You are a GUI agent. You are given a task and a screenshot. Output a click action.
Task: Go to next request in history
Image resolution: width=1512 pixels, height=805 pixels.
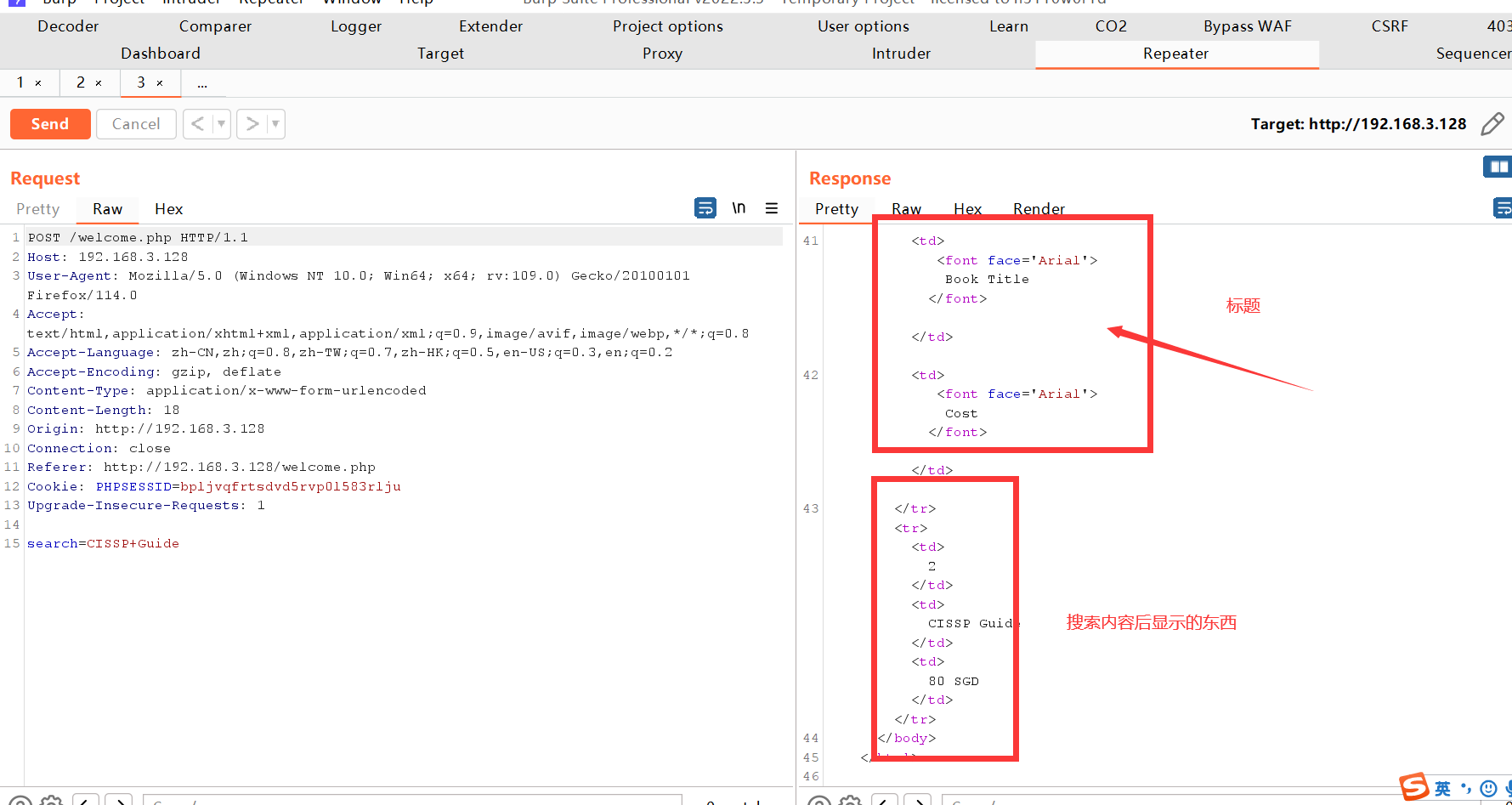pyautogui.click(x=252, y=124)
